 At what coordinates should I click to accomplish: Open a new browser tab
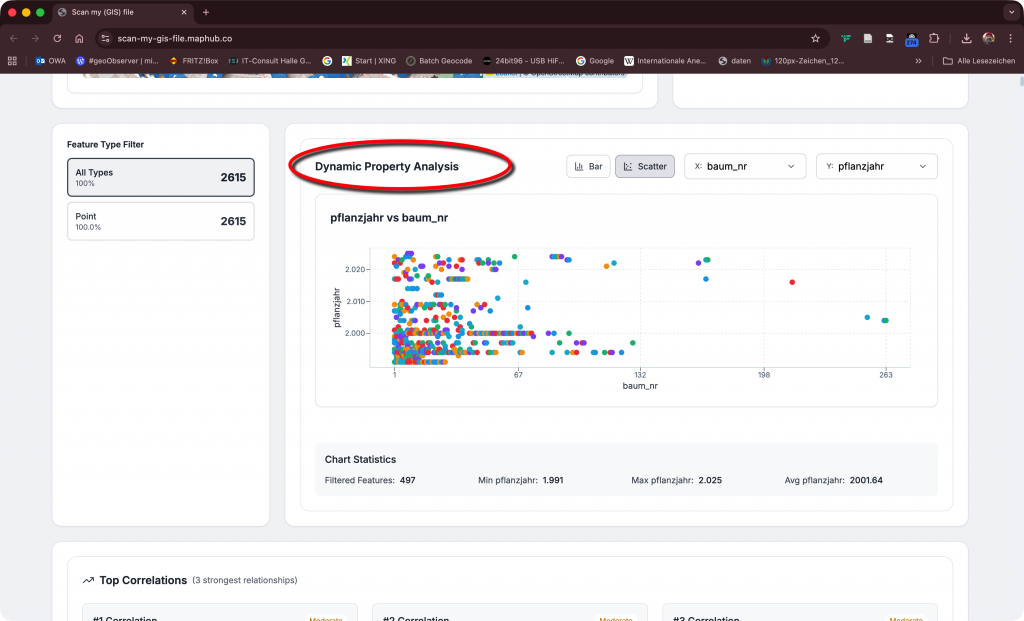pos(206,12)
